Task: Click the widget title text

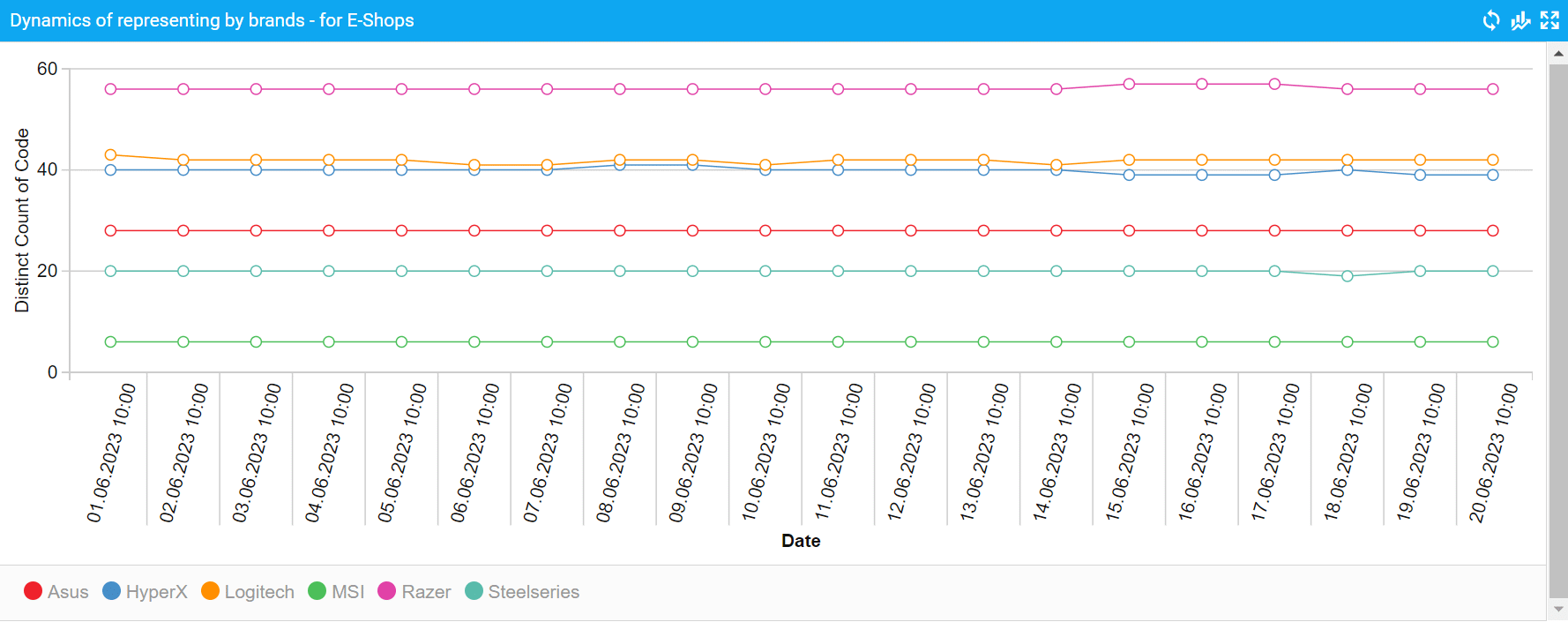Action: (x=212, y=20)
